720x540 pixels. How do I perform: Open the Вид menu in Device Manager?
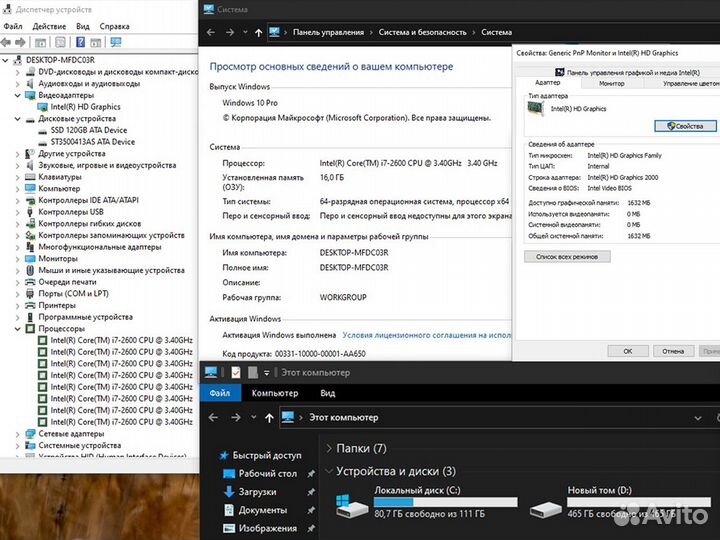83,26
